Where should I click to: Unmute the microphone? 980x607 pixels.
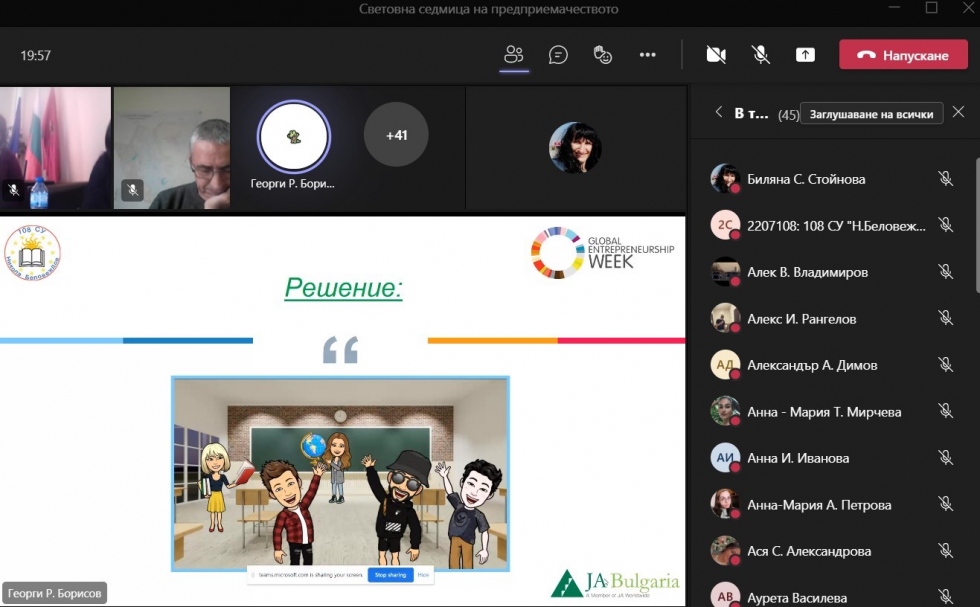click(761, 55)
